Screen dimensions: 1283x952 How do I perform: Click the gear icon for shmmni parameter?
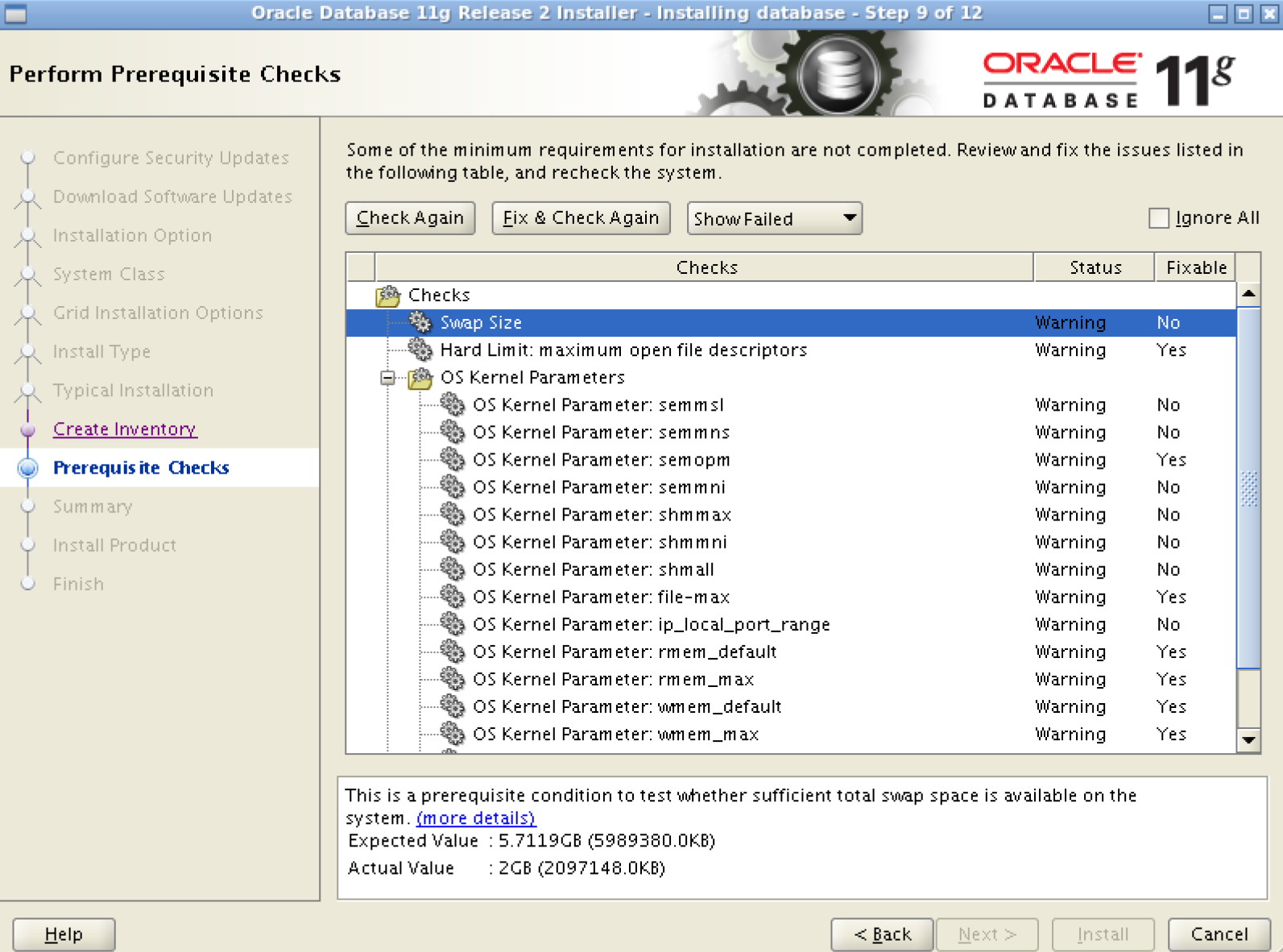pyautogui.click(x=453, y=541)
